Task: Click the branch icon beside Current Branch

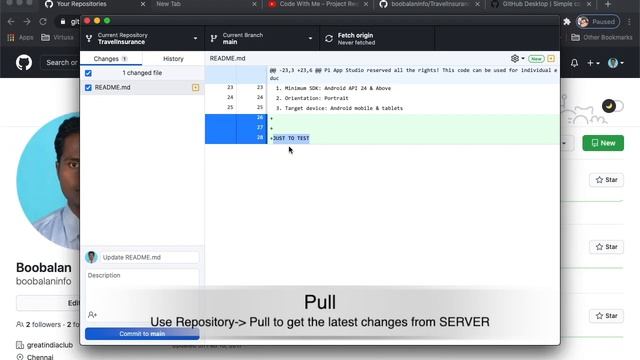Action: click(213, 39)
